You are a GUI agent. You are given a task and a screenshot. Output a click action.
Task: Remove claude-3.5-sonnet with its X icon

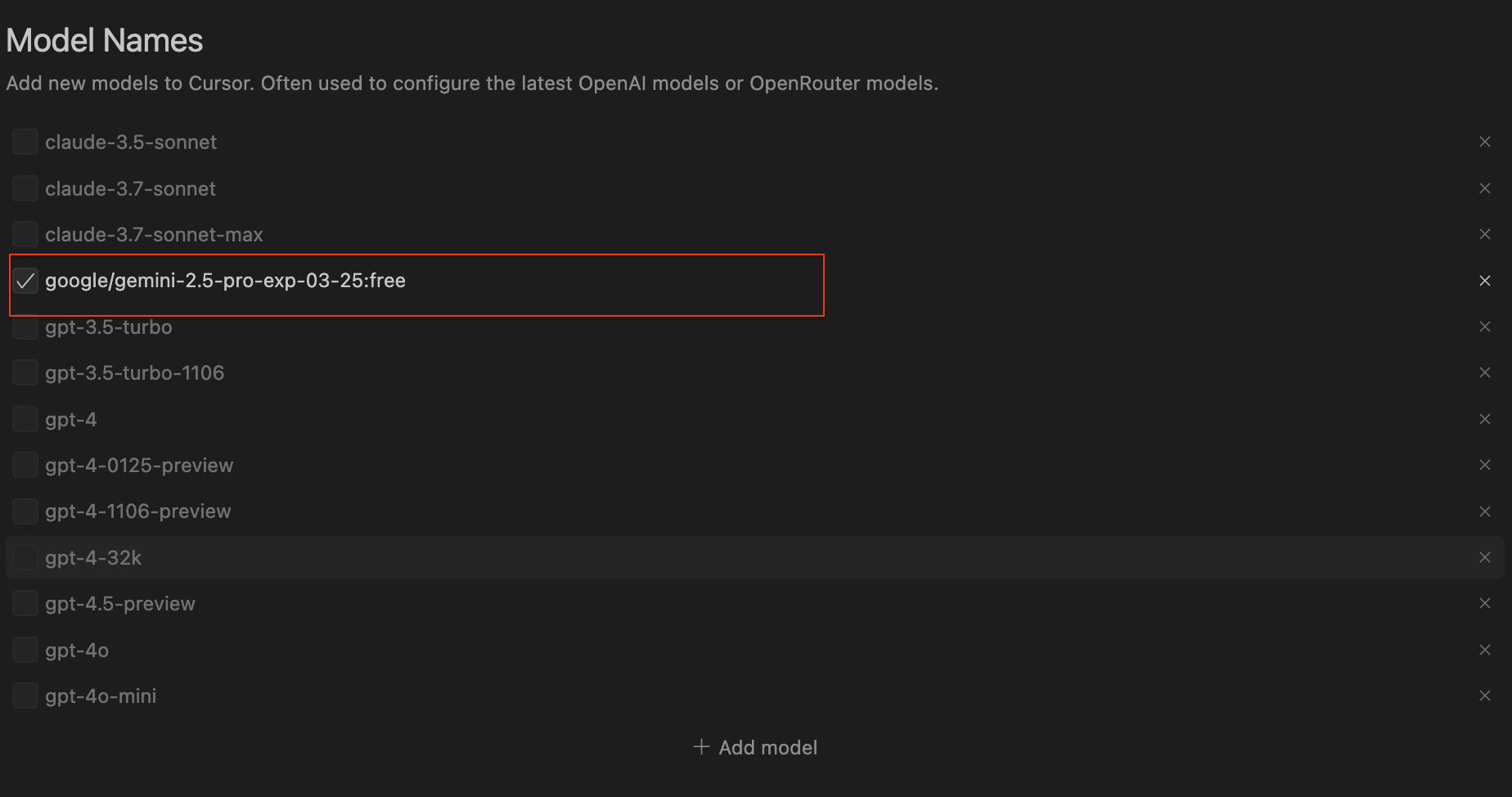point(1485,142)
